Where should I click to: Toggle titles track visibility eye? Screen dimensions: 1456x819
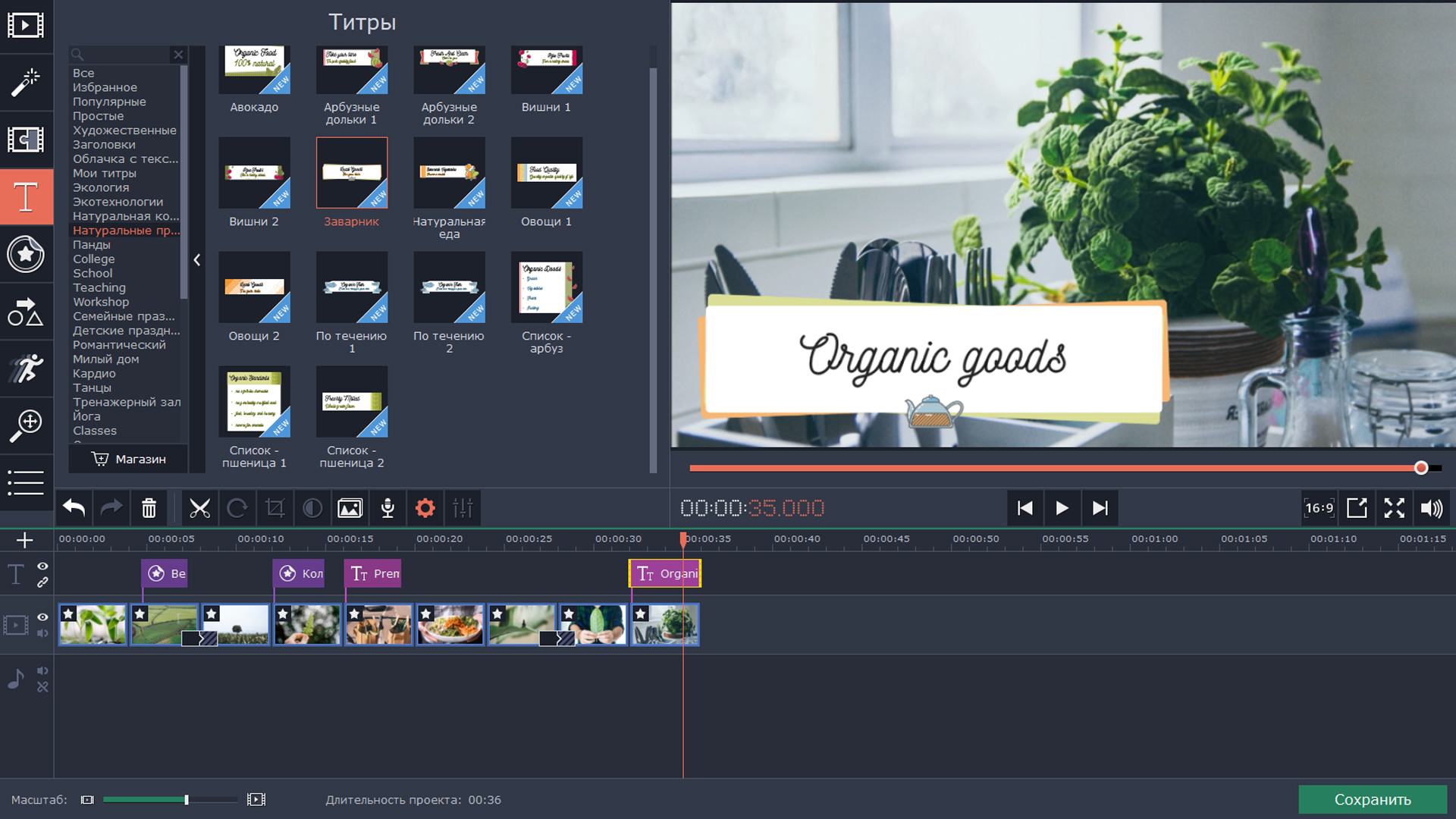coord(42,566)
